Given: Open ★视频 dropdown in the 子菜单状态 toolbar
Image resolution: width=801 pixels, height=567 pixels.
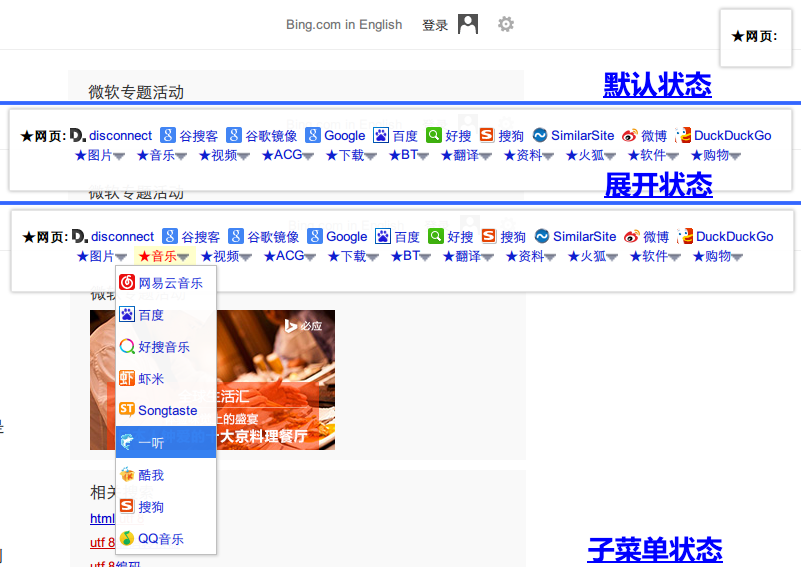Looking at the screenshot, I should click(x=226, y=256).
